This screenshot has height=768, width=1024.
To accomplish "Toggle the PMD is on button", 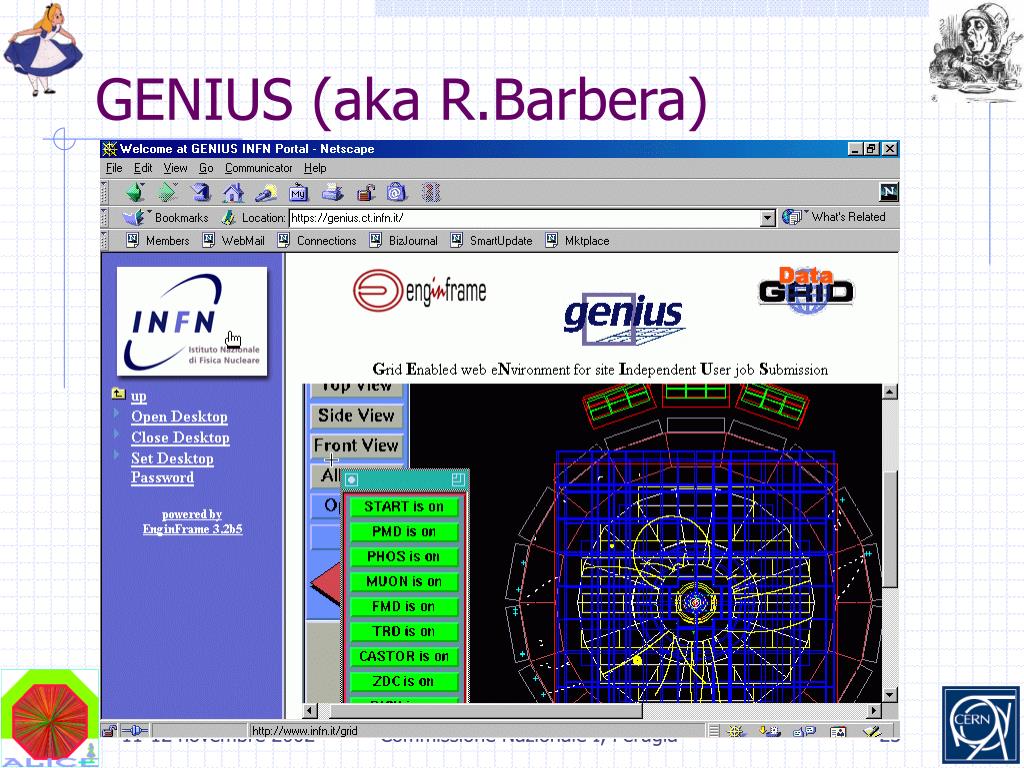I will [404, 532].
